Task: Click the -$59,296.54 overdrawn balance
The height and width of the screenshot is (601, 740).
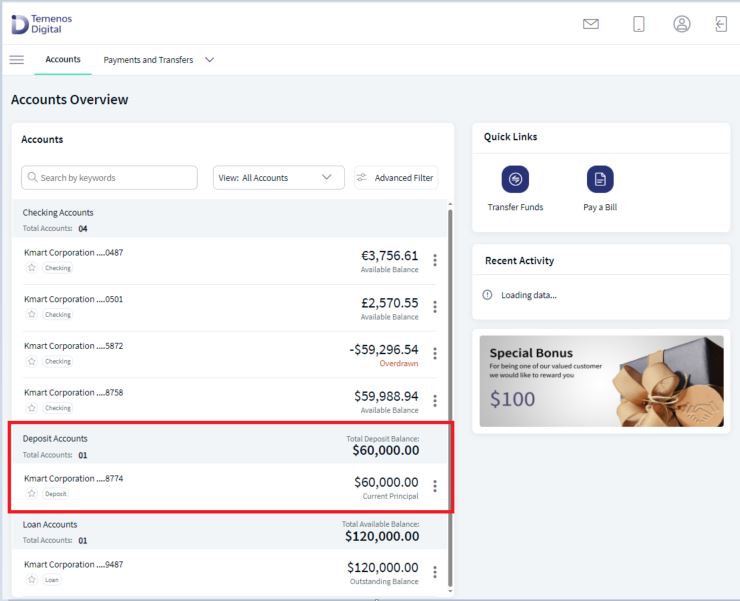Action: point(384,349)
